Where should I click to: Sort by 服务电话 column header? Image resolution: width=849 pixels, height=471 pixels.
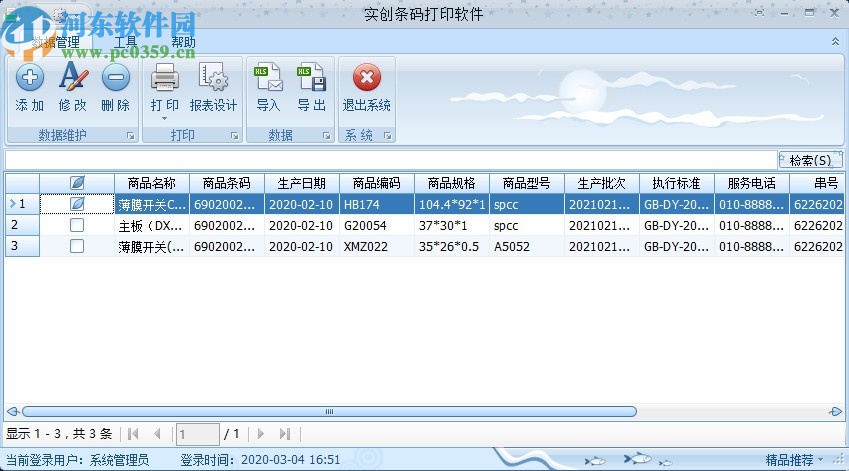click(x=752, y=183)
